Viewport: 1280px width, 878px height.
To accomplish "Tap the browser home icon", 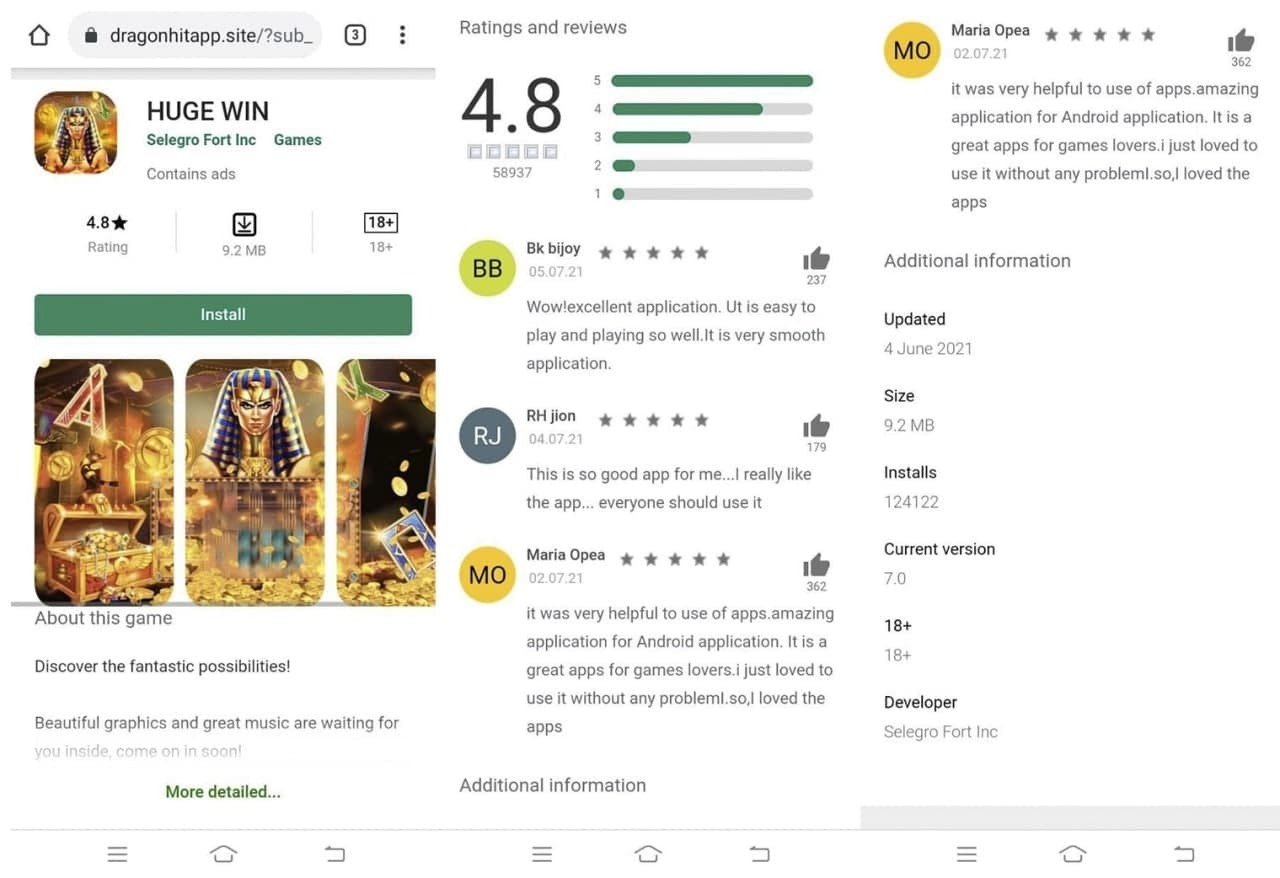I will (39, 36).
